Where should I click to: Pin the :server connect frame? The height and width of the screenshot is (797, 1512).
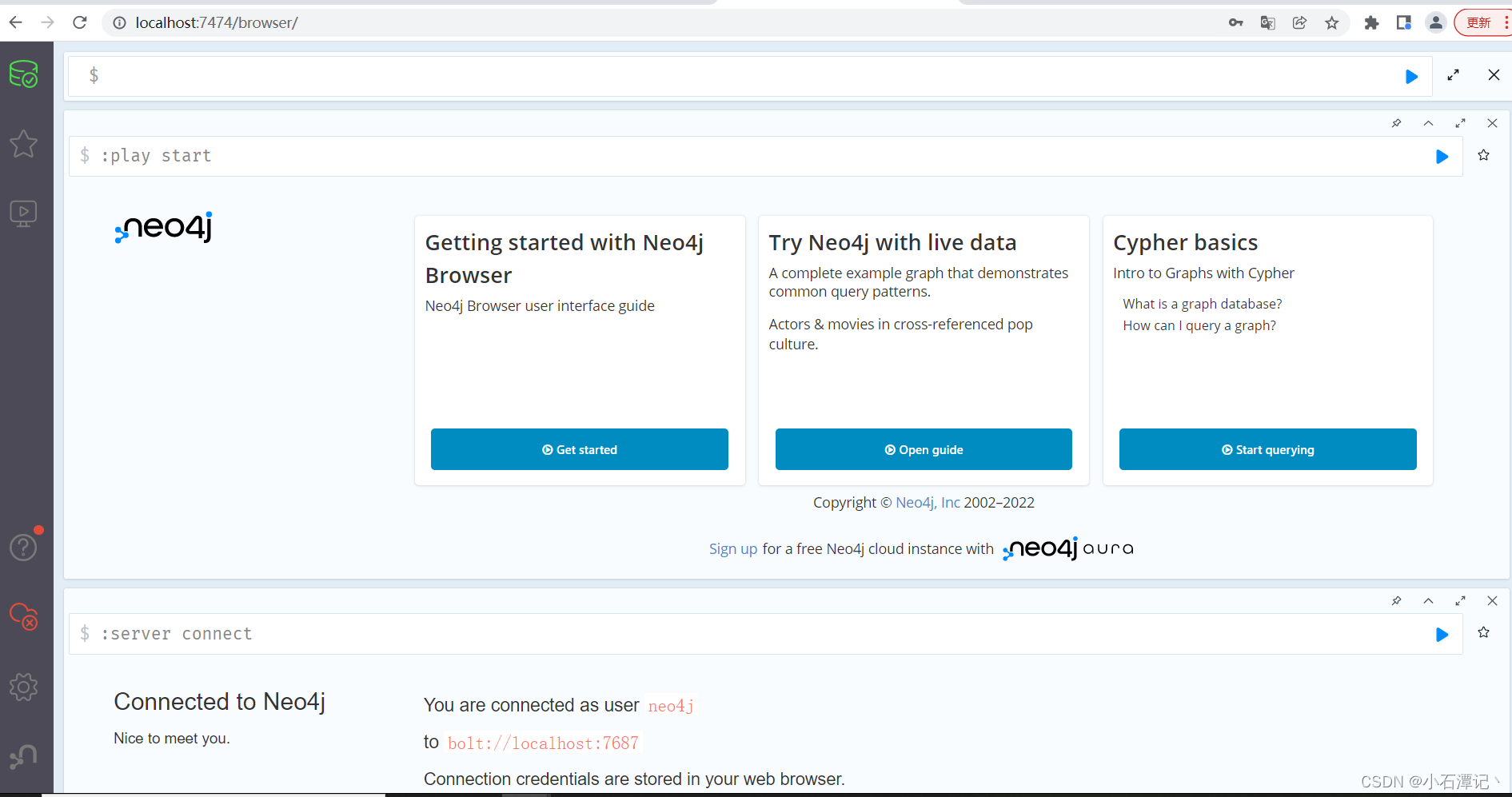coord(1396,601)
